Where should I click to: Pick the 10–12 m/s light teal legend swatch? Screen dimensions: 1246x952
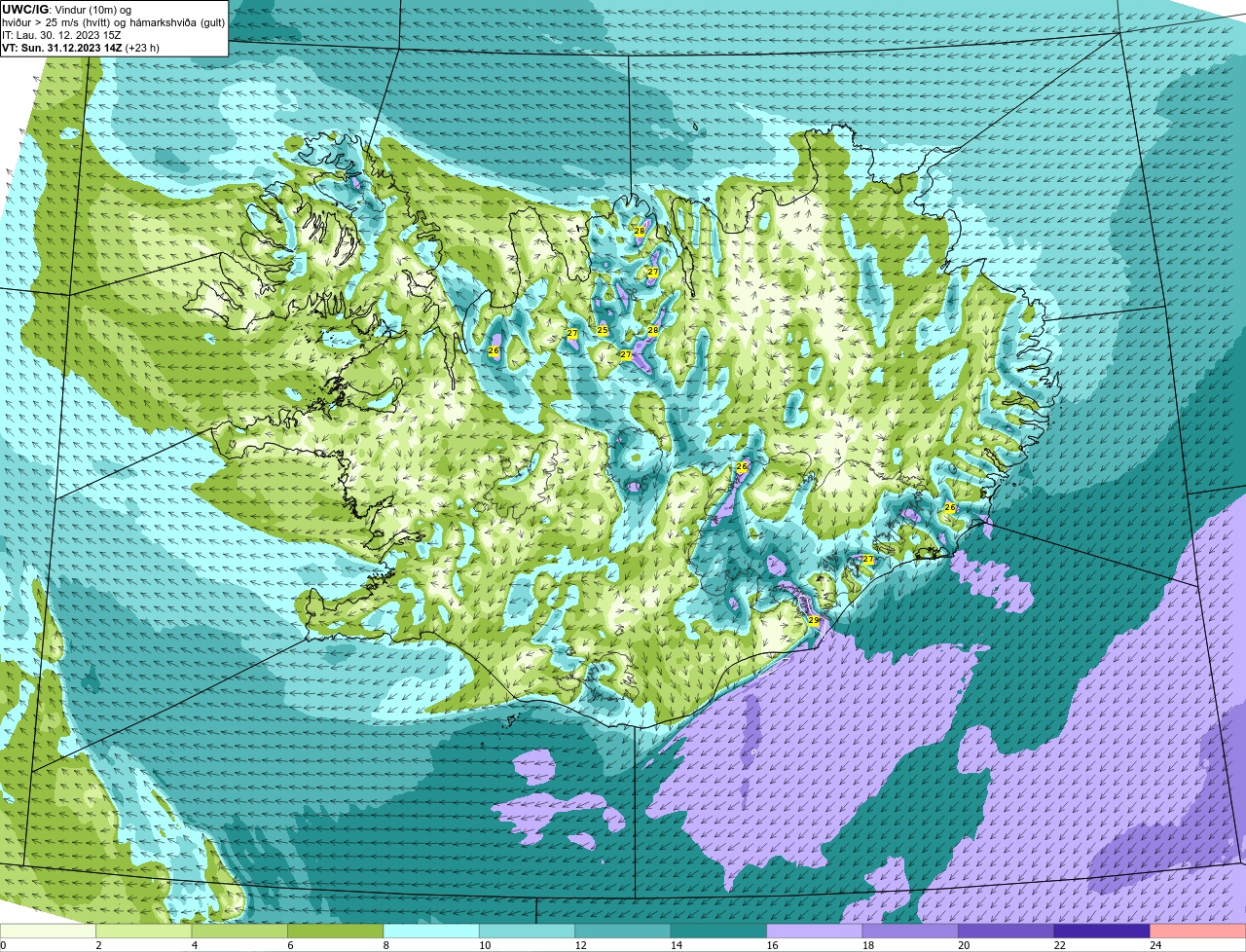(x=528, y=932)
